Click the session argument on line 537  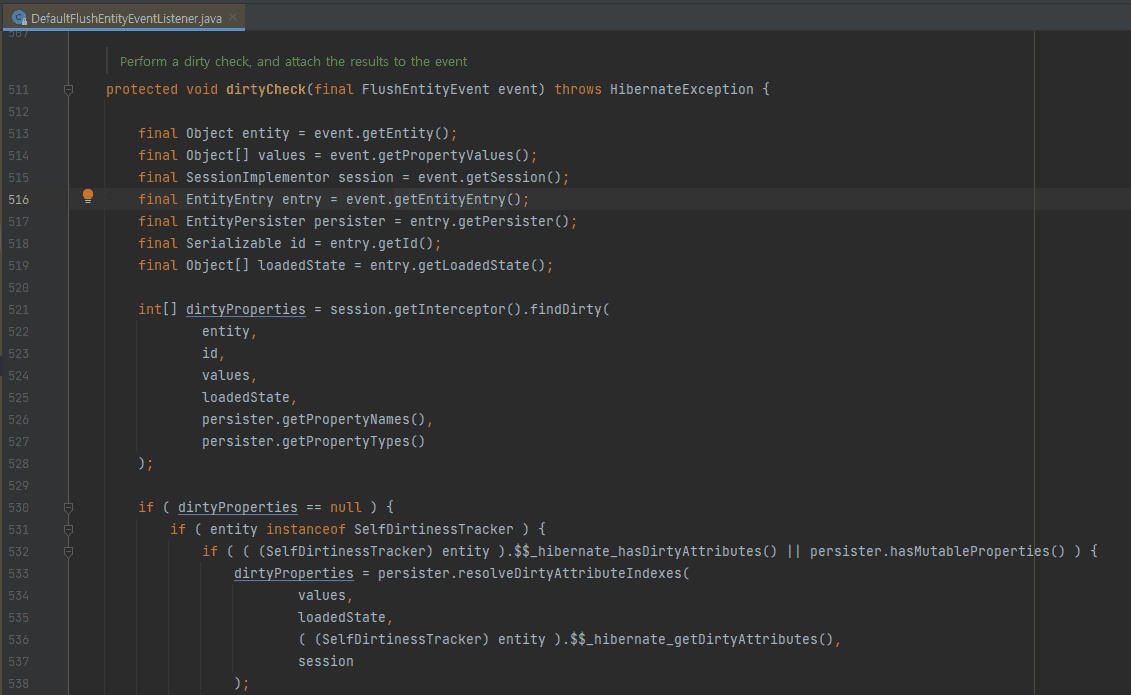[x=325, y=662]
